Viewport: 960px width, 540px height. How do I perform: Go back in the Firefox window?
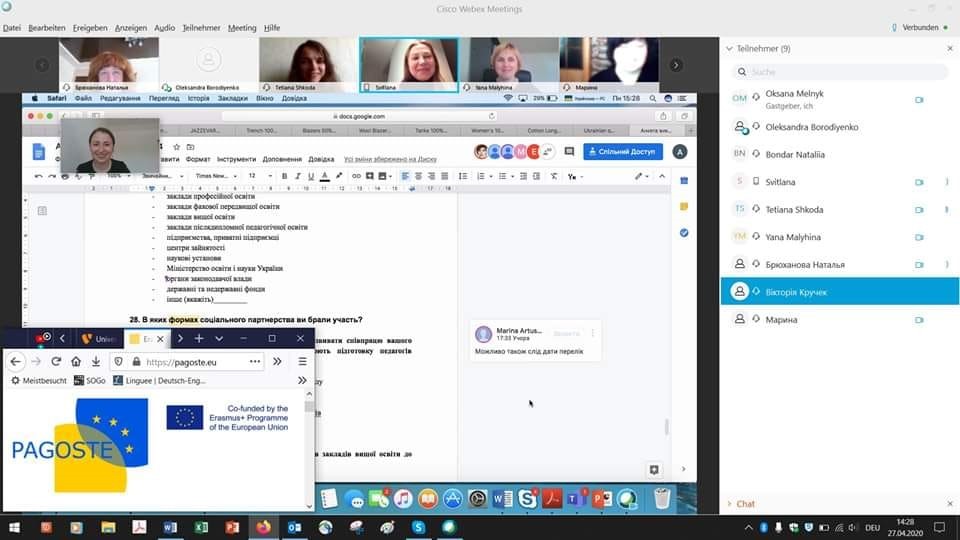[x=15, y=362]
